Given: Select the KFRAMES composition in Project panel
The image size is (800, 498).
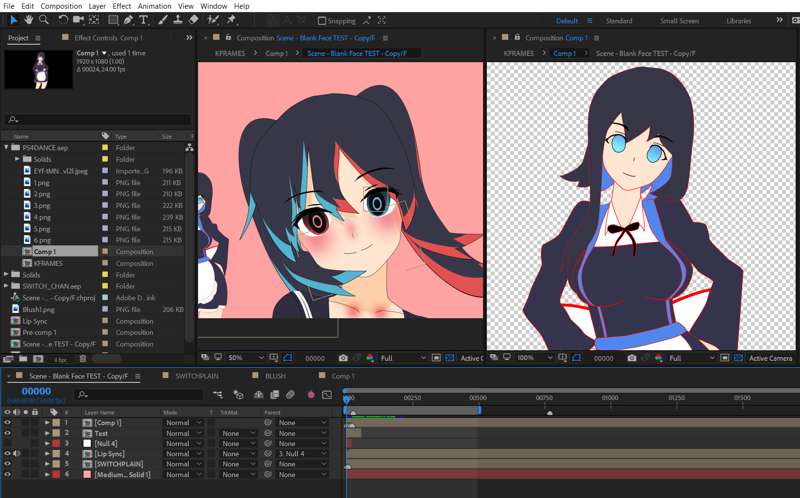Looking at the screenshot, I should (48, 263).
